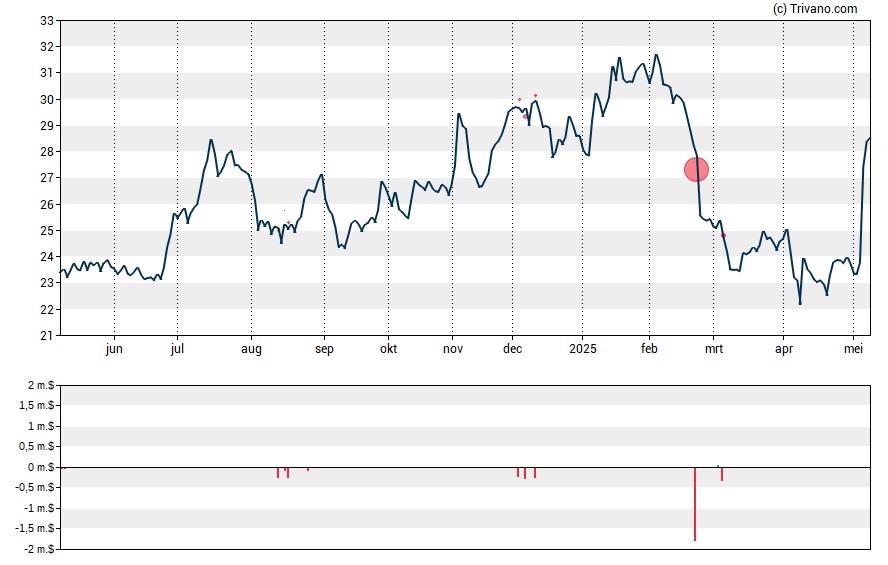This screenshot has height=565, width=888.
Task: Select the 'apr' label on the x-axis
Action: pos(784,349)
